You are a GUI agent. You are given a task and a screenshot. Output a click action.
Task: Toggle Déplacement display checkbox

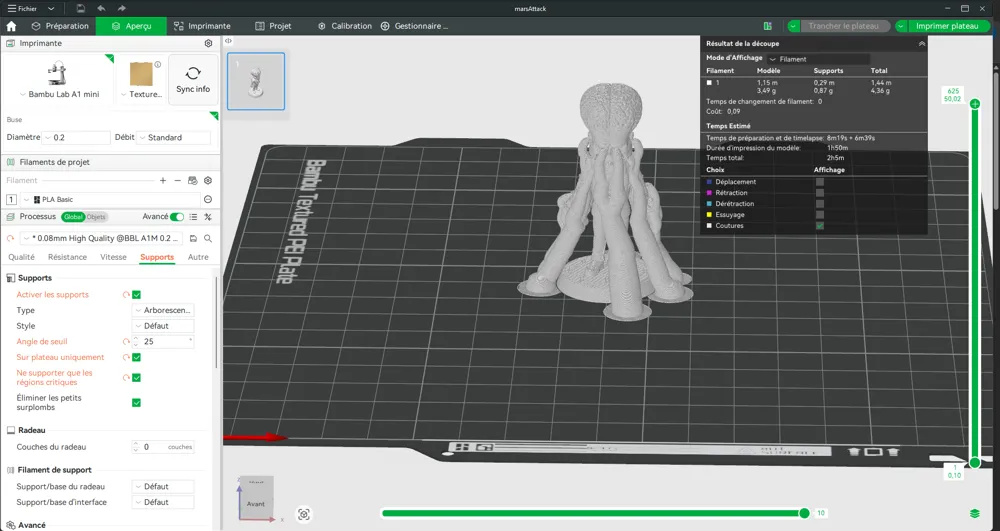click(x=820, y=182)
